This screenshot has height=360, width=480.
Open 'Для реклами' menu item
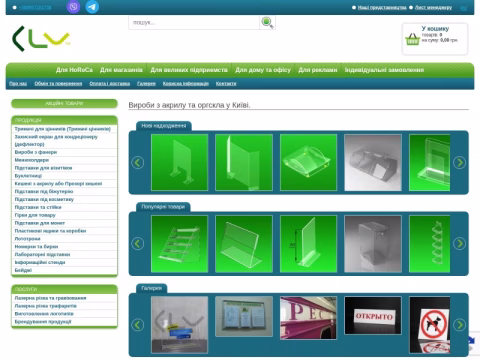pos(318,70)
